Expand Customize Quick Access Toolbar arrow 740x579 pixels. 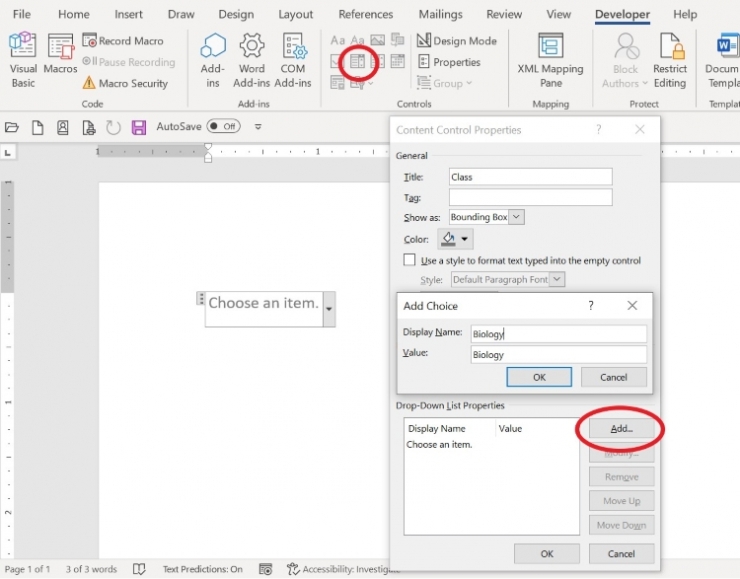[258, 127]
